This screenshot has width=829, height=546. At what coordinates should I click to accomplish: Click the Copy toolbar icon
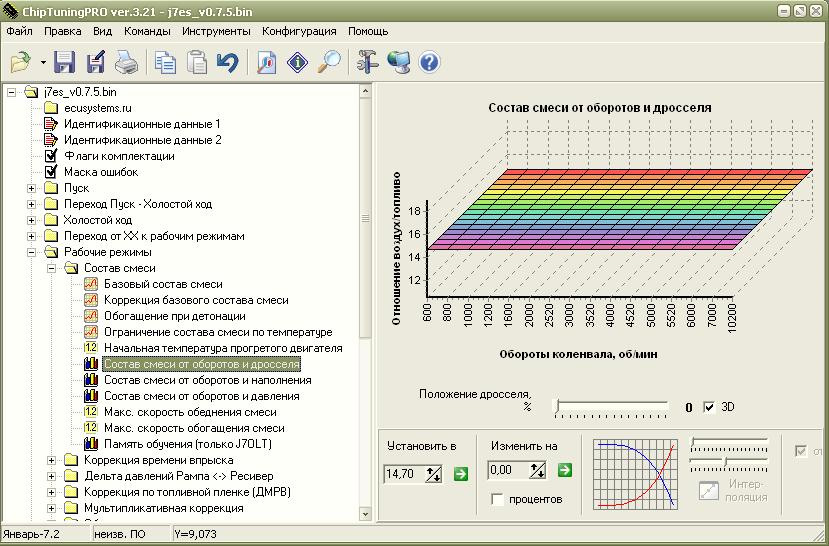point(165,63)
